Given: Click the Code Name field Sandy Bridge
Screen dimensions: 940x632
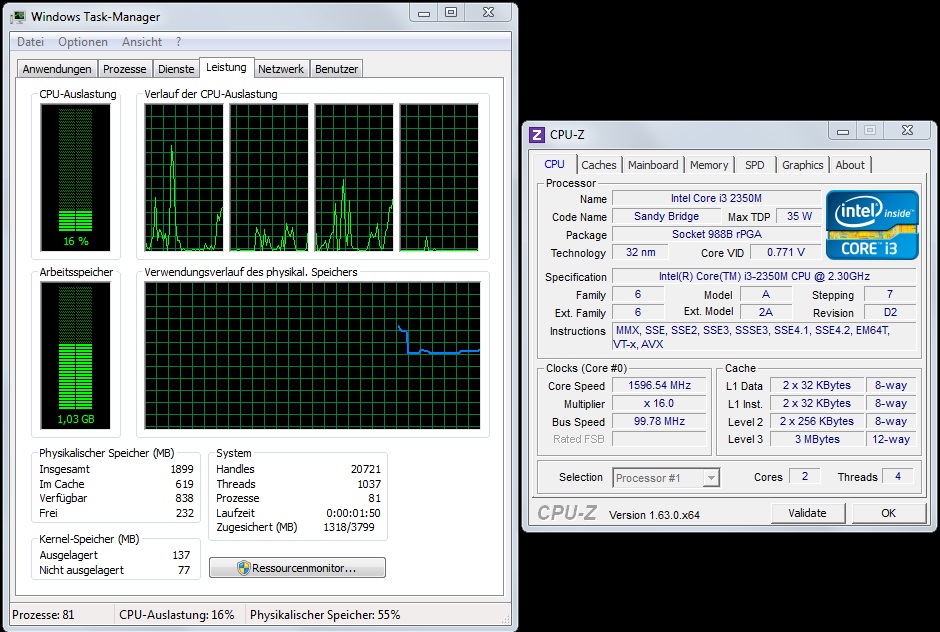Looking at the screenshot, I should coord(666,216).
